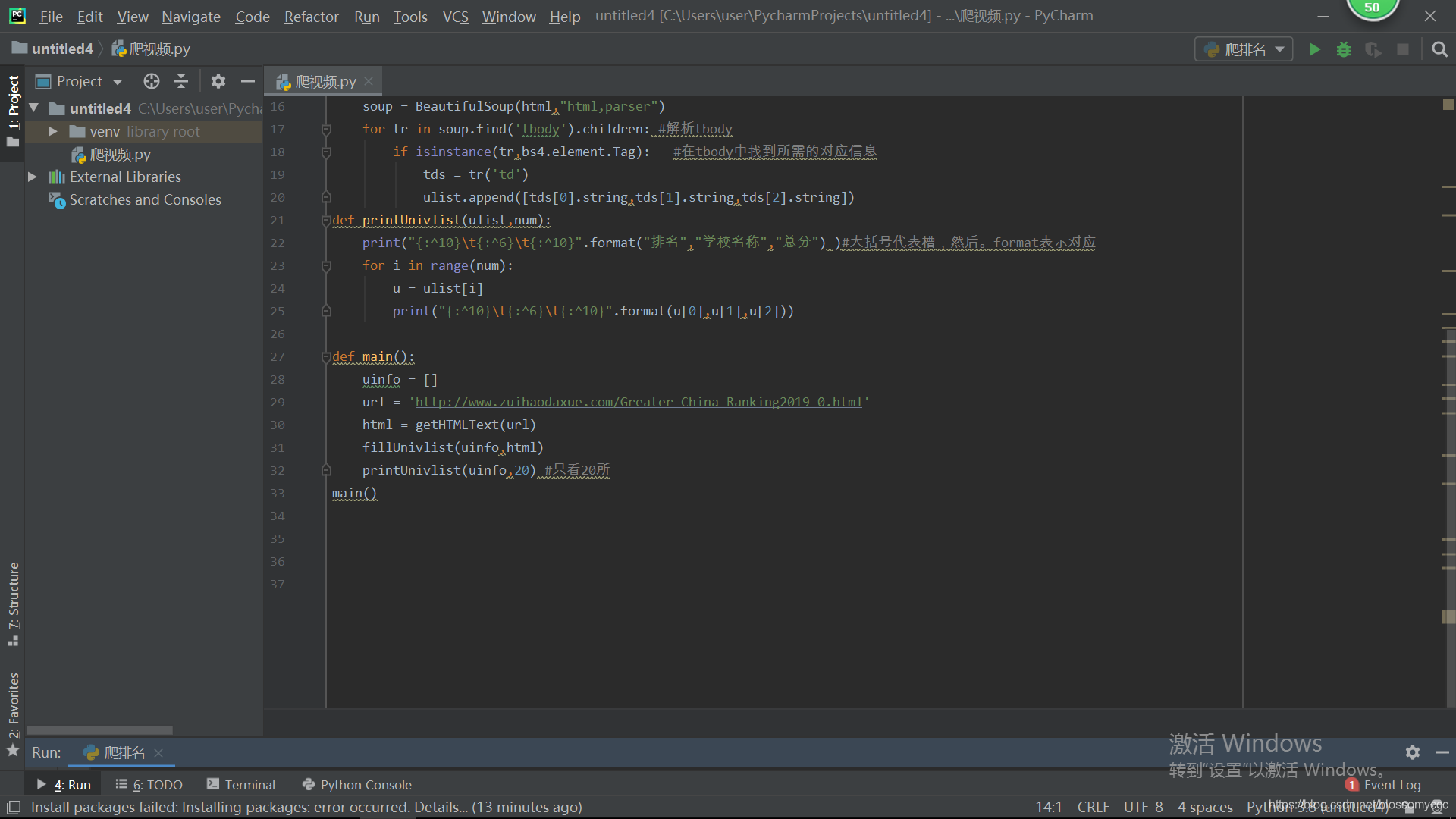Run with coverage icon in toolbar
Screen dimensions: 1456x819
point(1373,49)
